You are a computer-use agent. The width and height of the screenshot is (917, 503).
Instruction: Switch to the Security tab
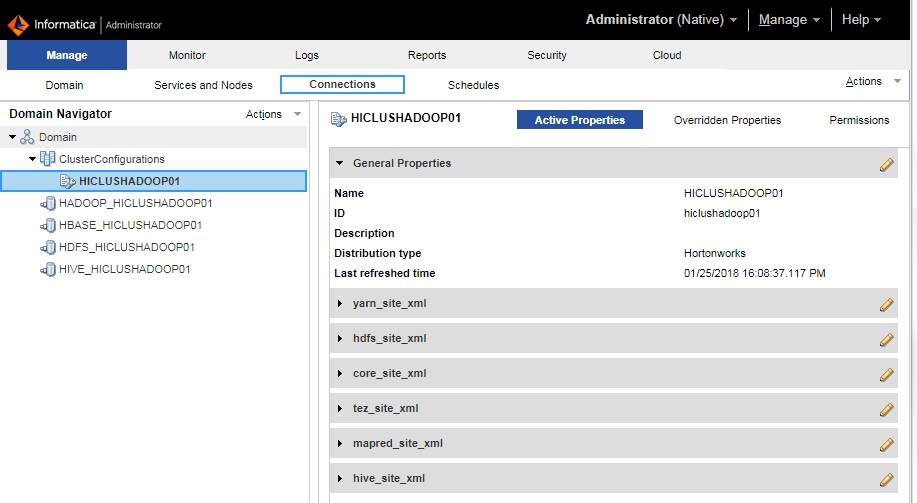pyautogui.click(x=547, y=56)
